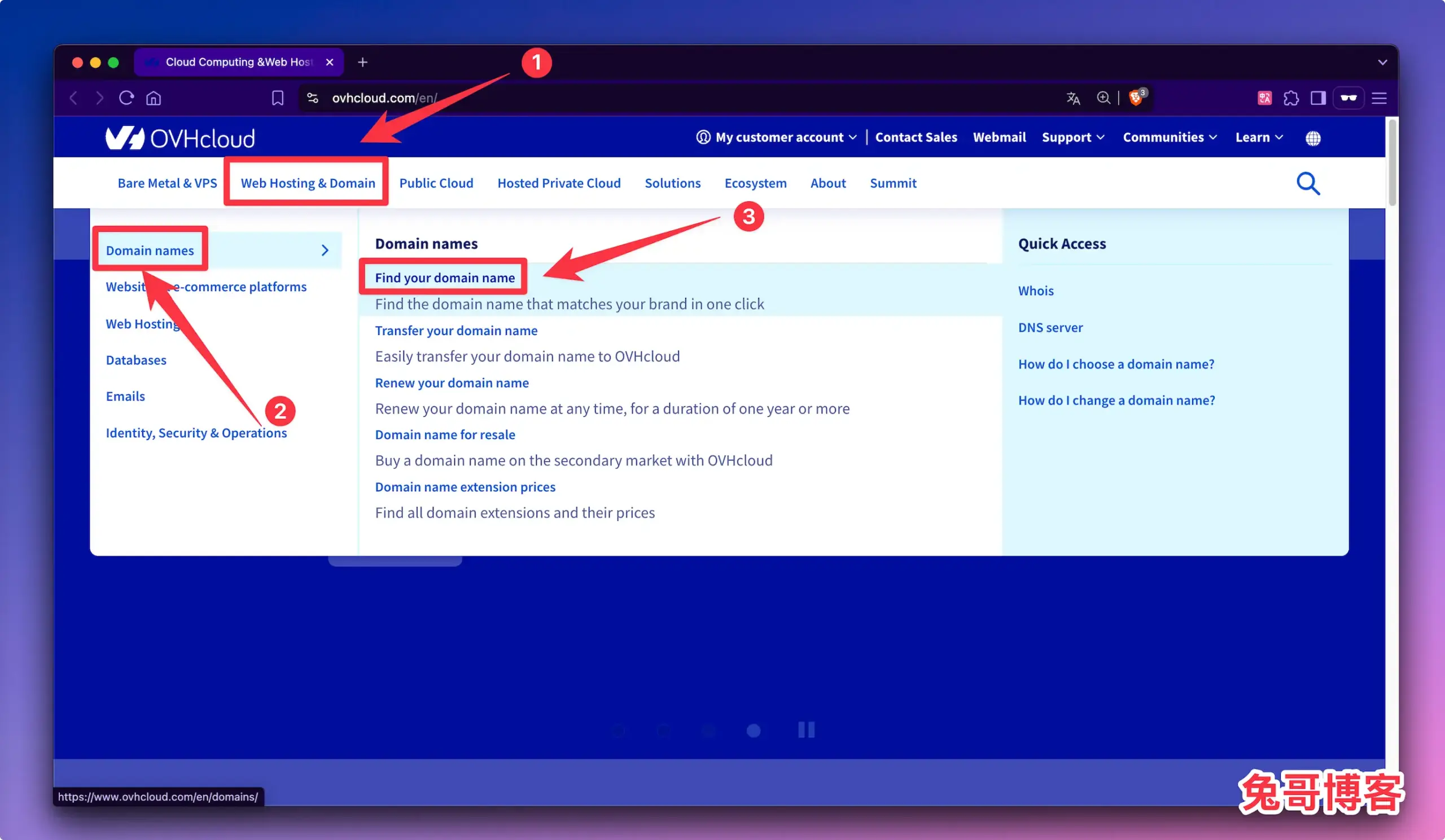Image resolution: width=1445 pixels, height=840 pixels.
Task: Click the OVHcloud logo
Action: [180, 138]
